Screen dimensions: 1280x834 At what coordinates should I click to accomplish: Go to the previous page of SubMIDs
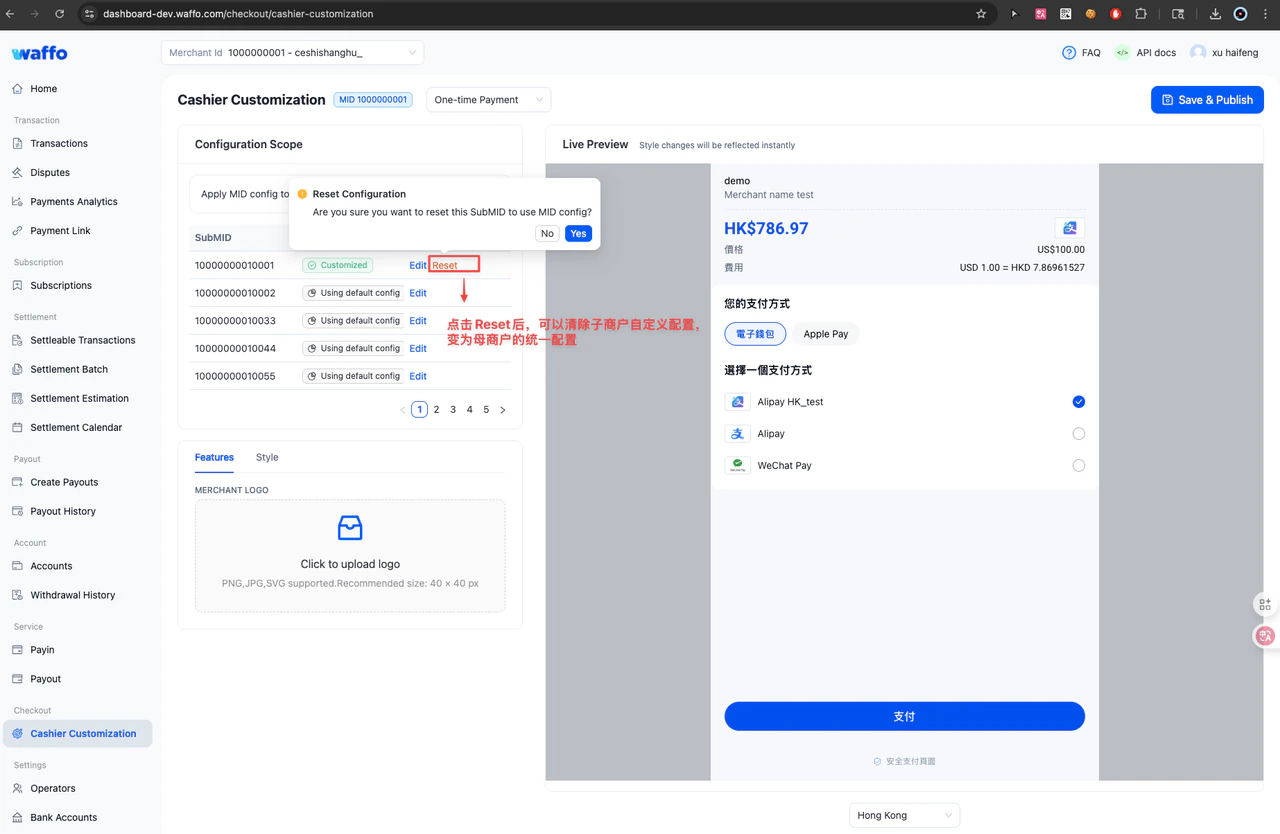pos(403,410)
